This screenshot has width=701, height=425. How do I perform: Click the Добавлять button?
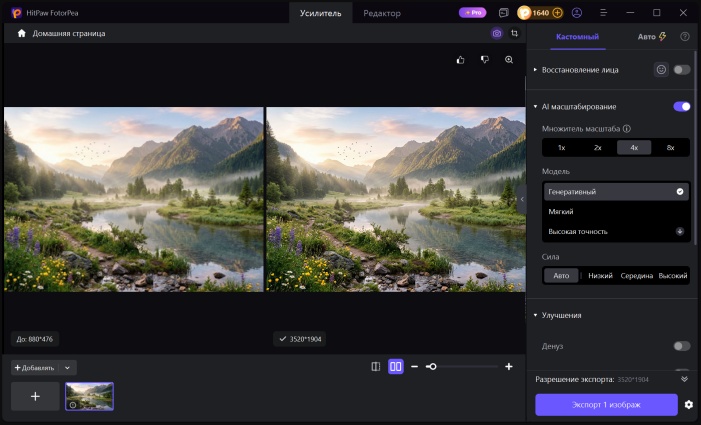[34, 368]
